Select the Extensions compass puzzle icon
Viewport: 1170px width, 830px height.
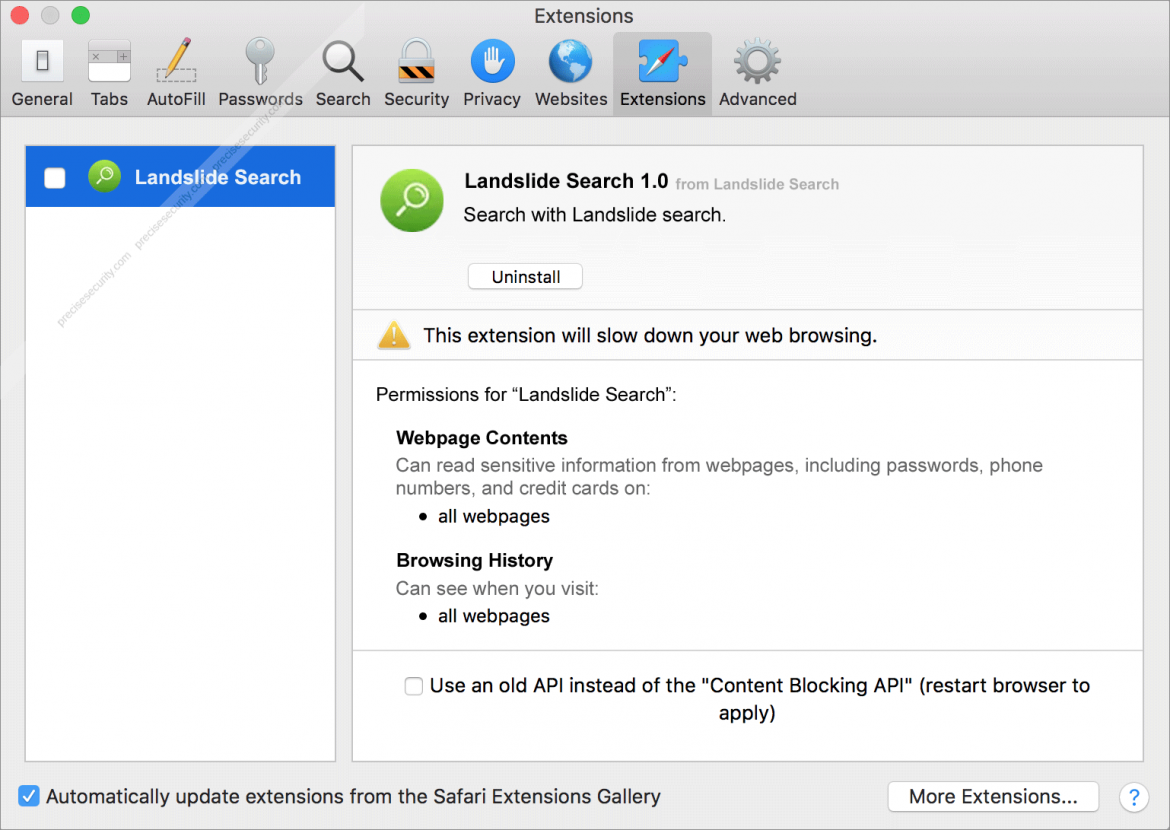click(x=662, y=73)
